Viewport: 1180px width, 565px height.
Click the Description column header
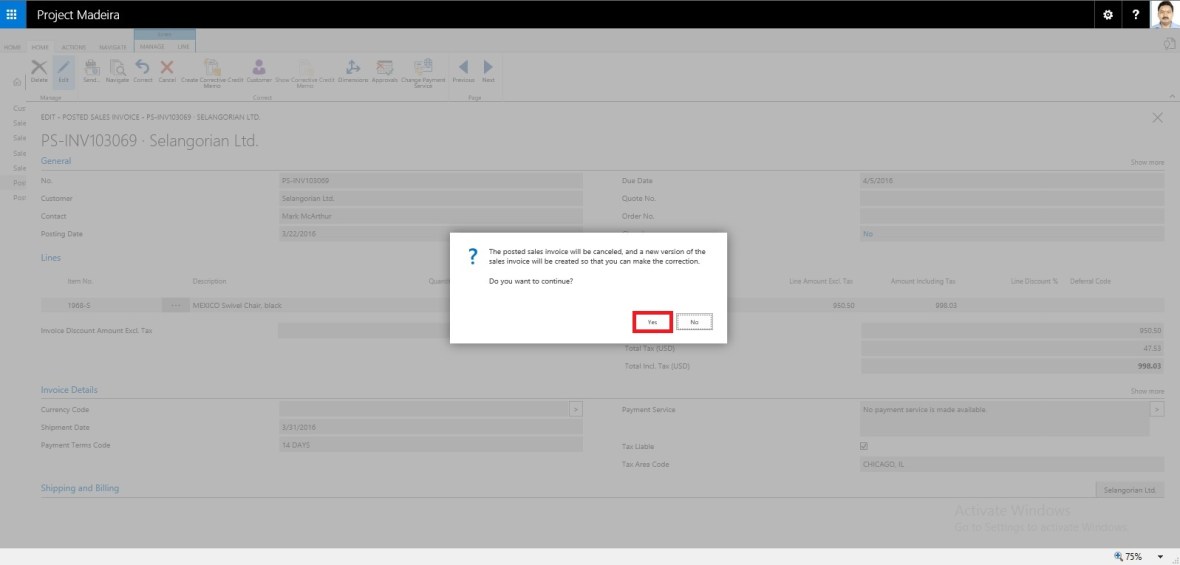[209, 281]
